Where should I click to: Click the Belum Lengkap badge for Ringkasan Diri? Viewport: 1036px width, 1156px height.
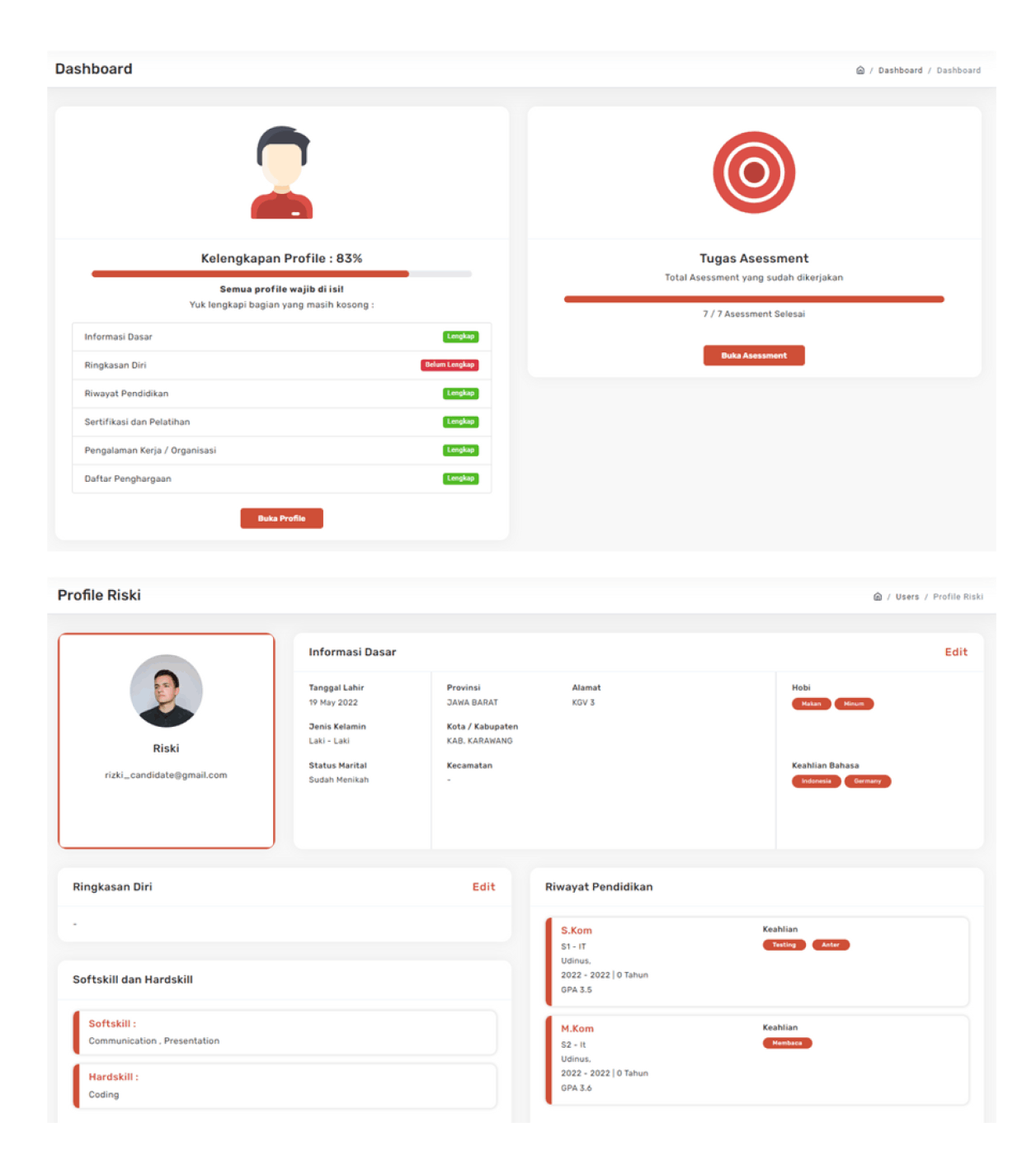(450, 365)
